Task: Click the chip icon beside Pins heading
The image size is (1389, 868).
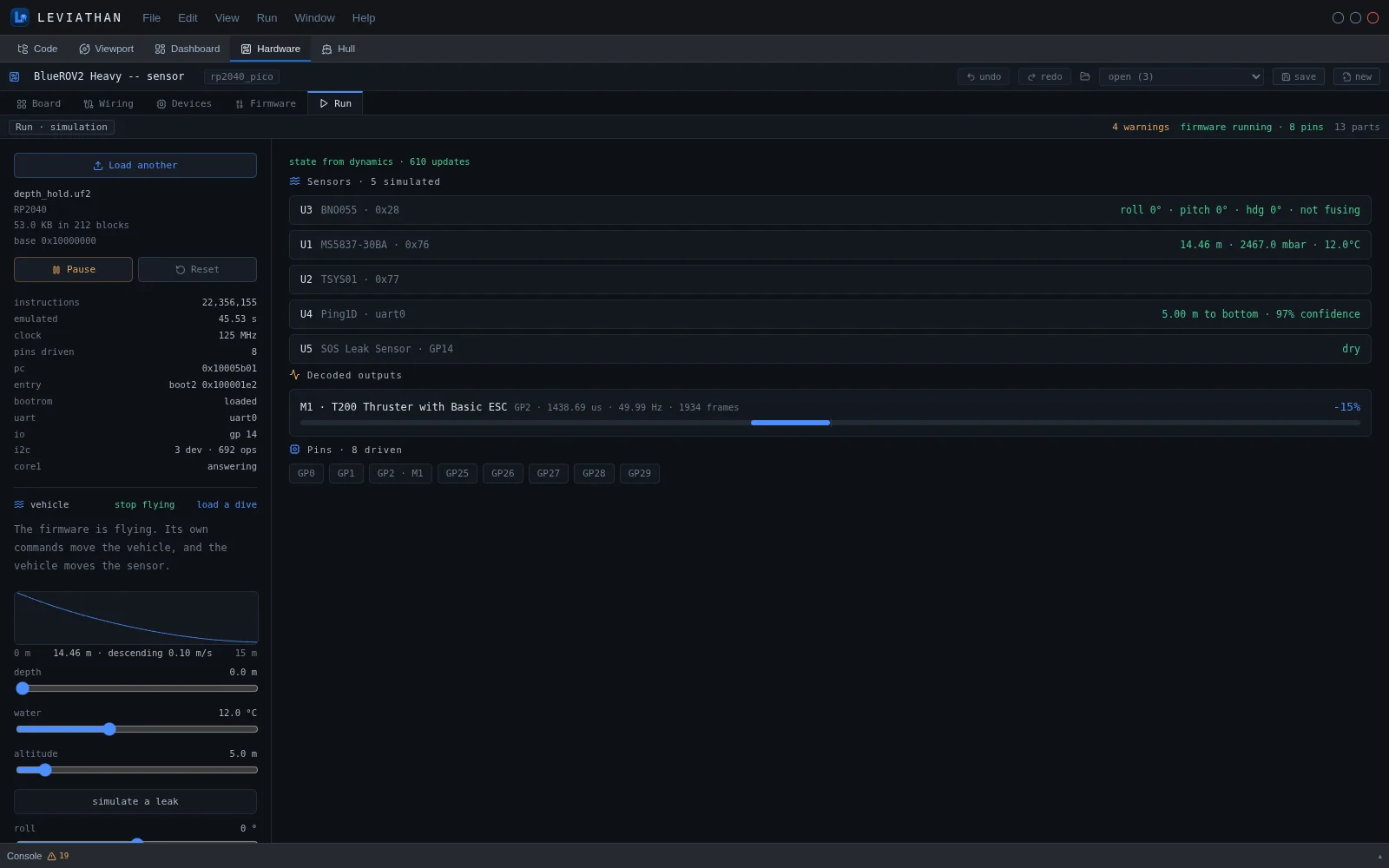Action: point(295,450)
